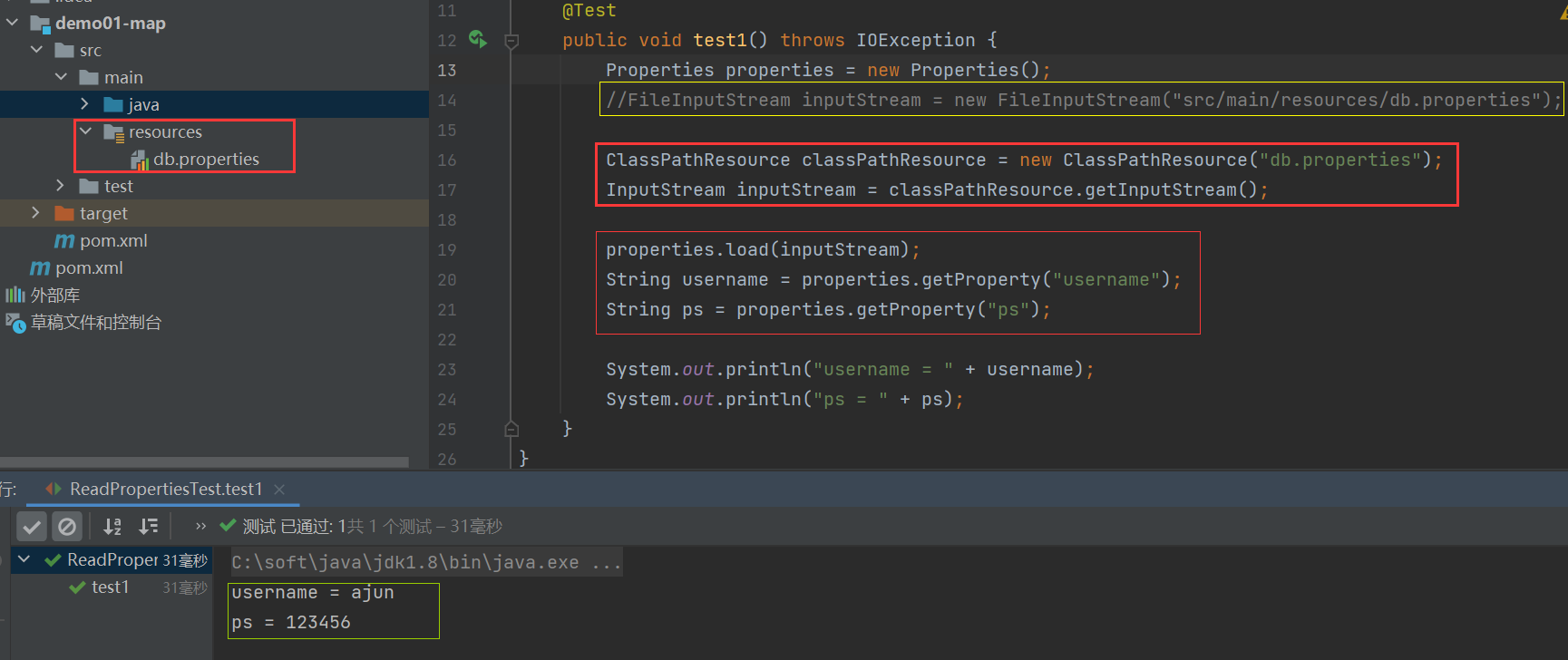Click the run test gutter icon beside test1
Screen dimensions: 1568x660
click(x=478, y=39)
